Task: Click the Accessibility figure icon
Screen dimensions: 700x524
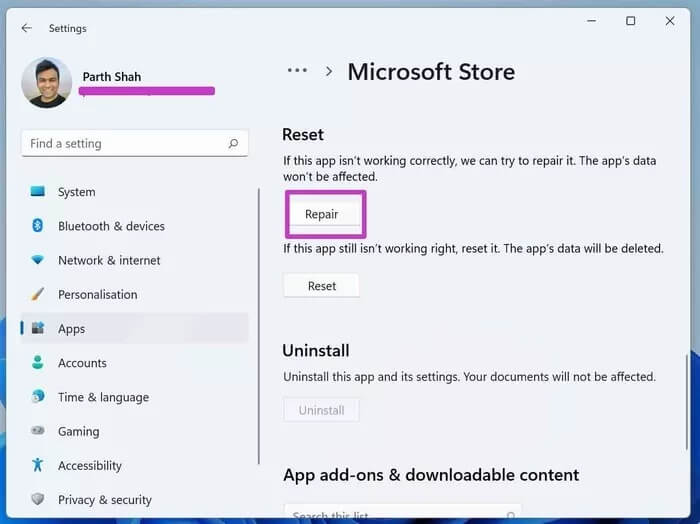Action: tap(38, 465)
